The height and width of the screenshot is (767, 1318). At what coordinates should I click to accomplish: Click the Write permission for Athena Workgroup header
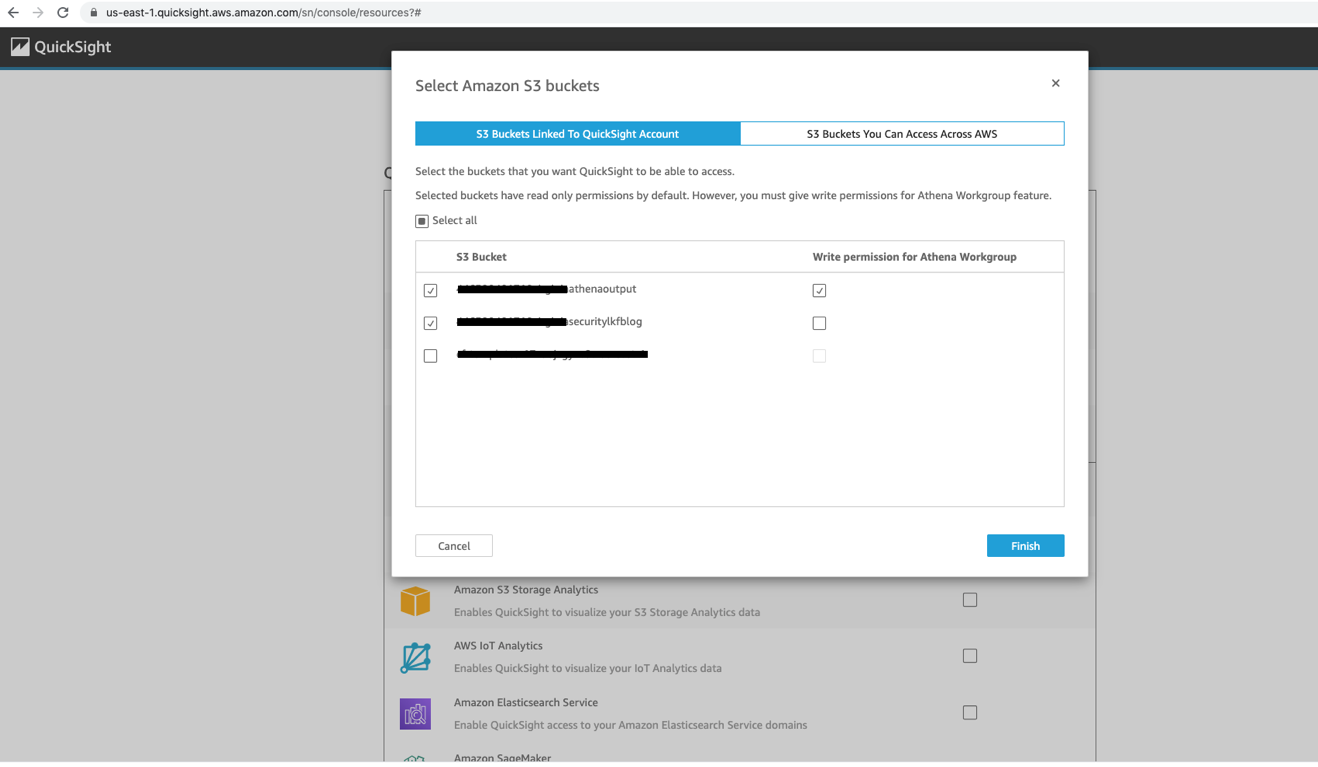(914, 257)
